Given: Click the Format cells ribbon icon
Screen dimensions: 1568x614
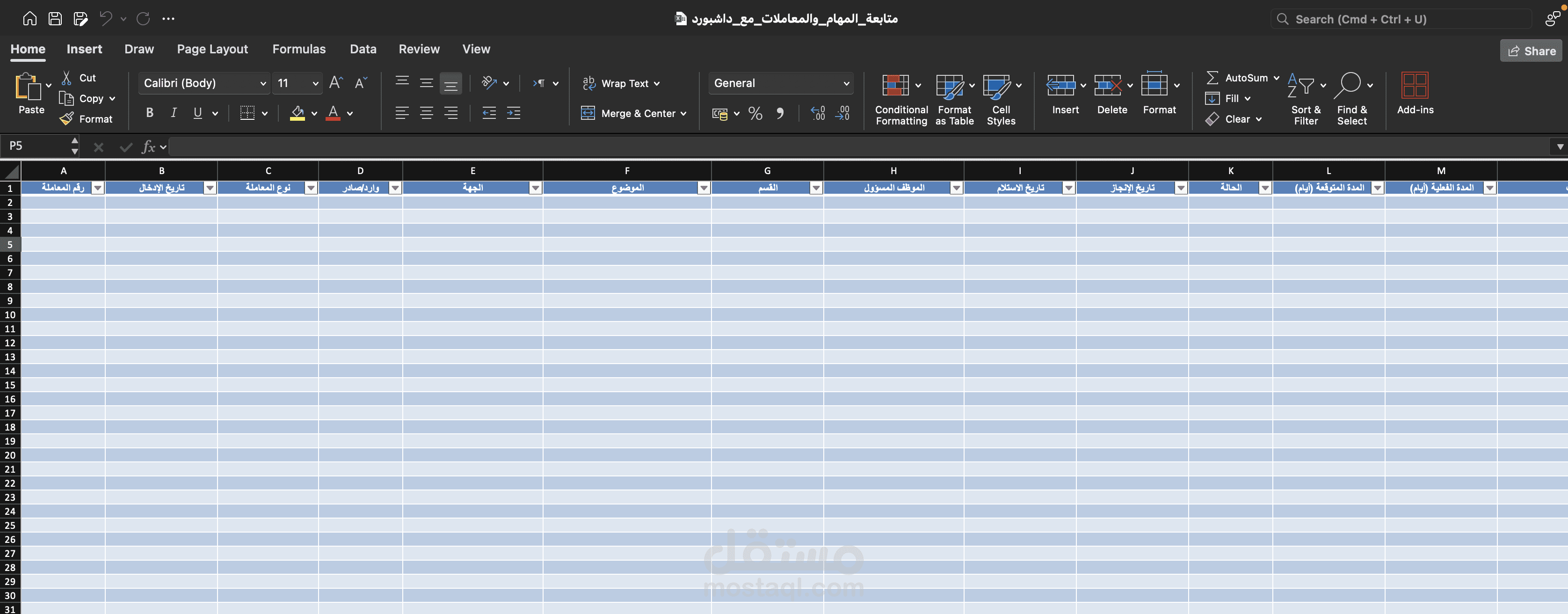Looking at the screenshot, I should click(x=1154, y=84).
